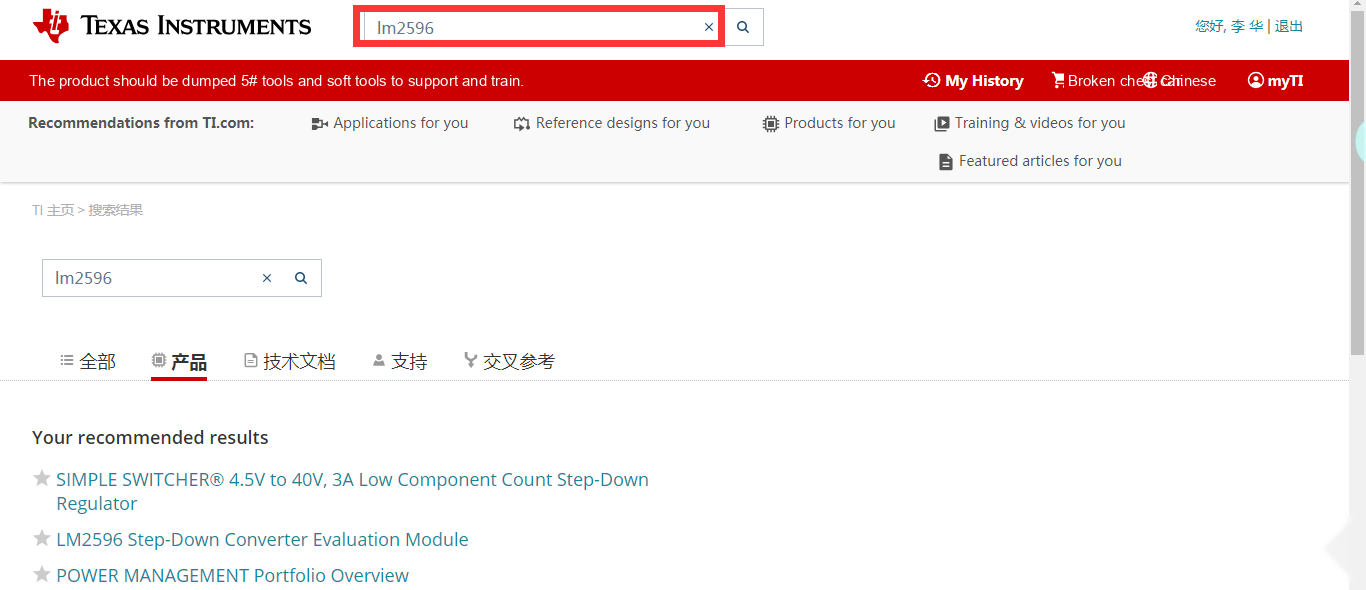Click the Products chip icon
Image resolution: width=1366 pixels, height=590 pixels.
point(770,124)
